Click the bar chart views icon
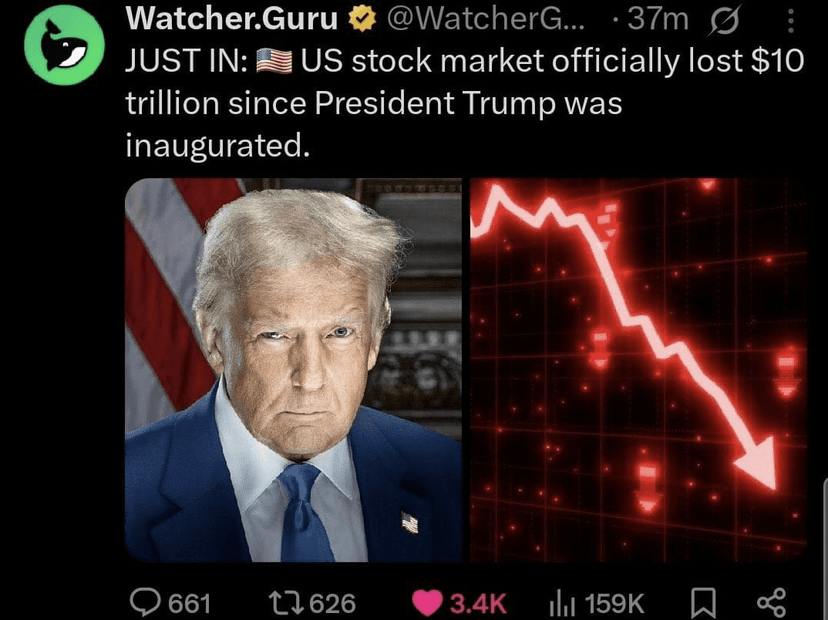The image size is (828, 620). point(562,603)
